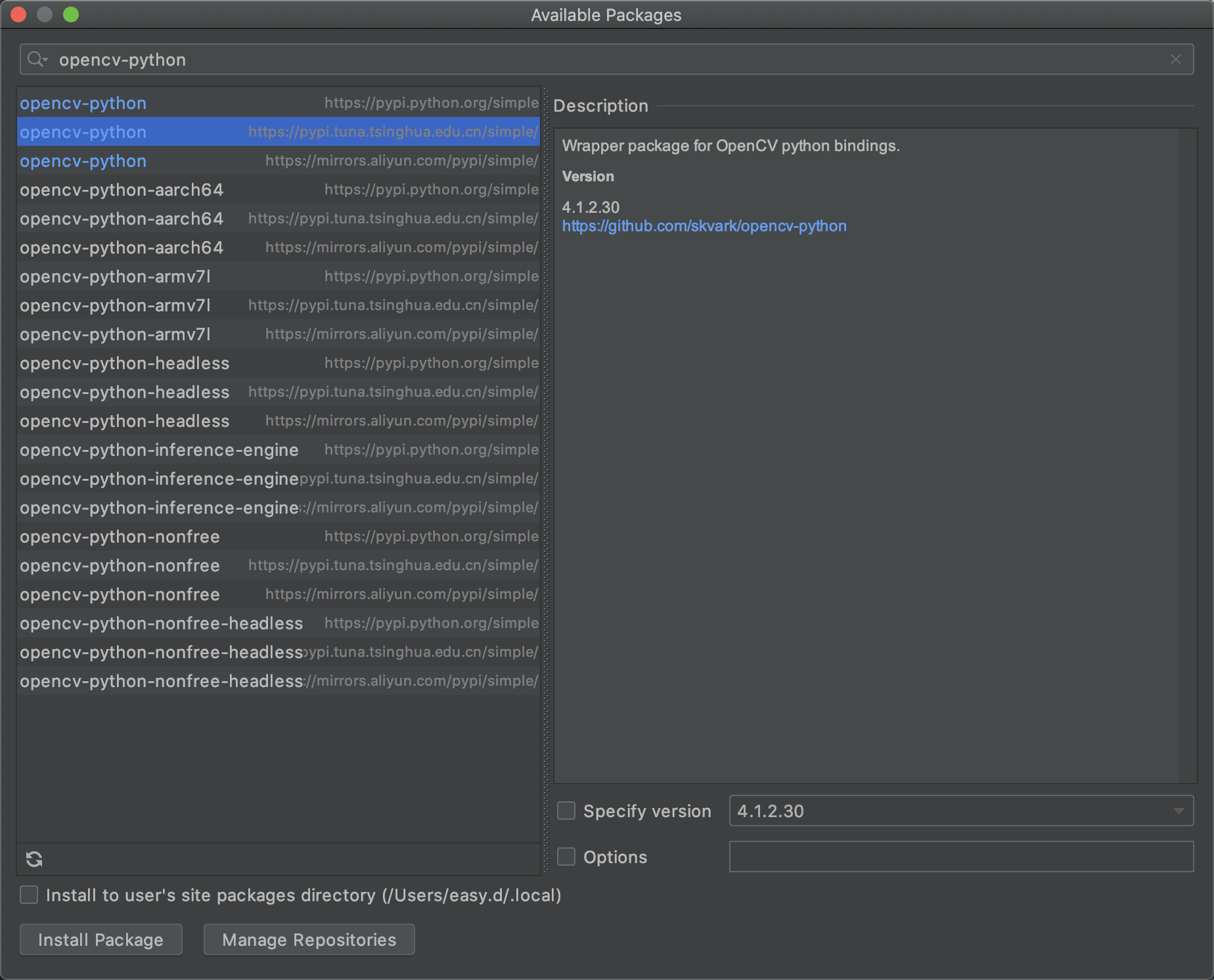Focus the package search field
The image size is (1214, 980).
pyautogui.click(x=606, y=60)
